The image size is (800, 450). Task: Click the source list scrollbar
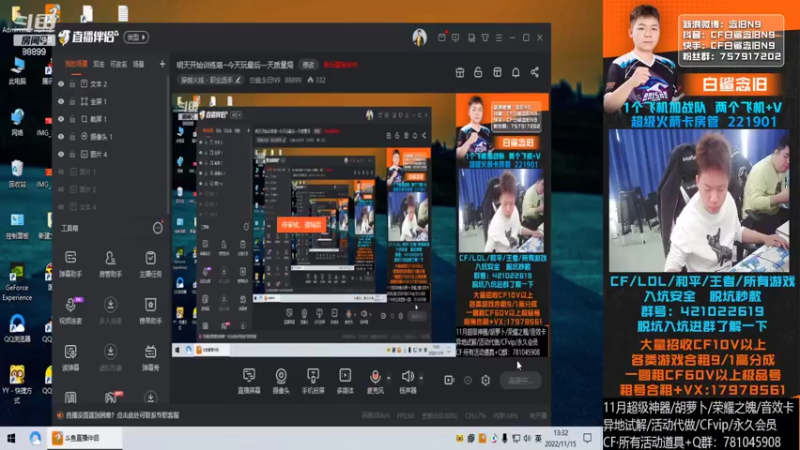click(x=168, y=145)
